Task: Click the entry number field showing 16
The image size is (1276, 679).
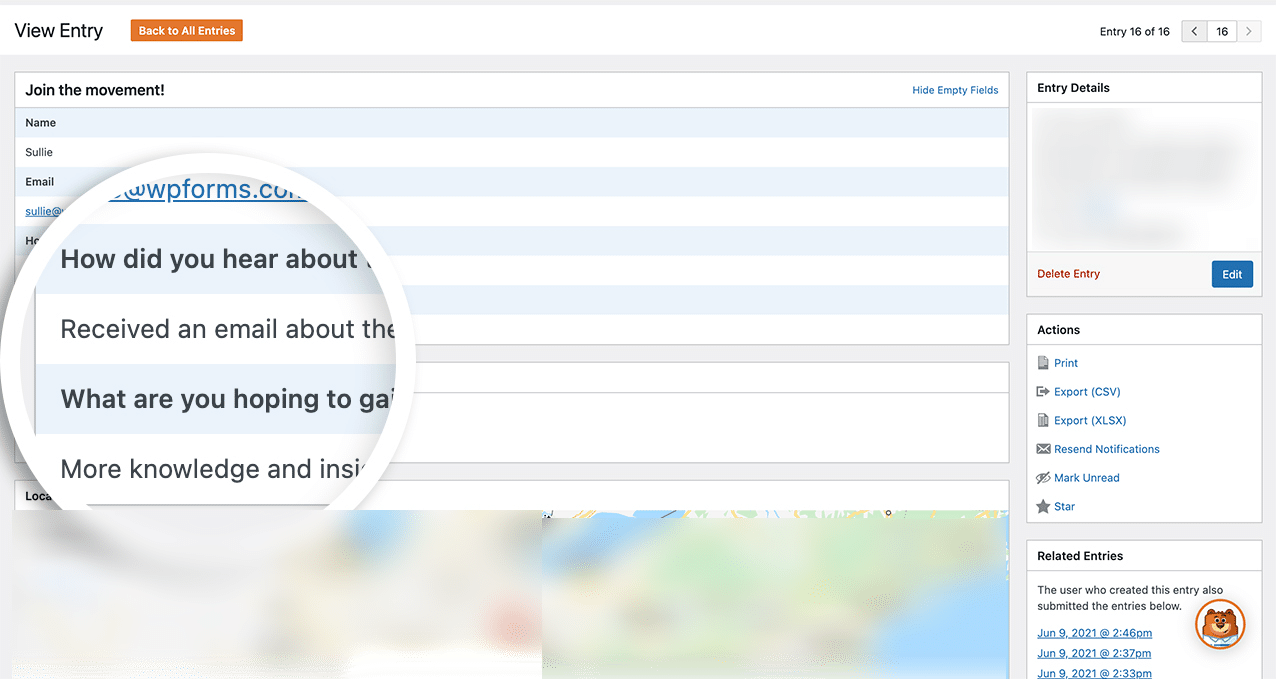Action: tap(1222, 32)
